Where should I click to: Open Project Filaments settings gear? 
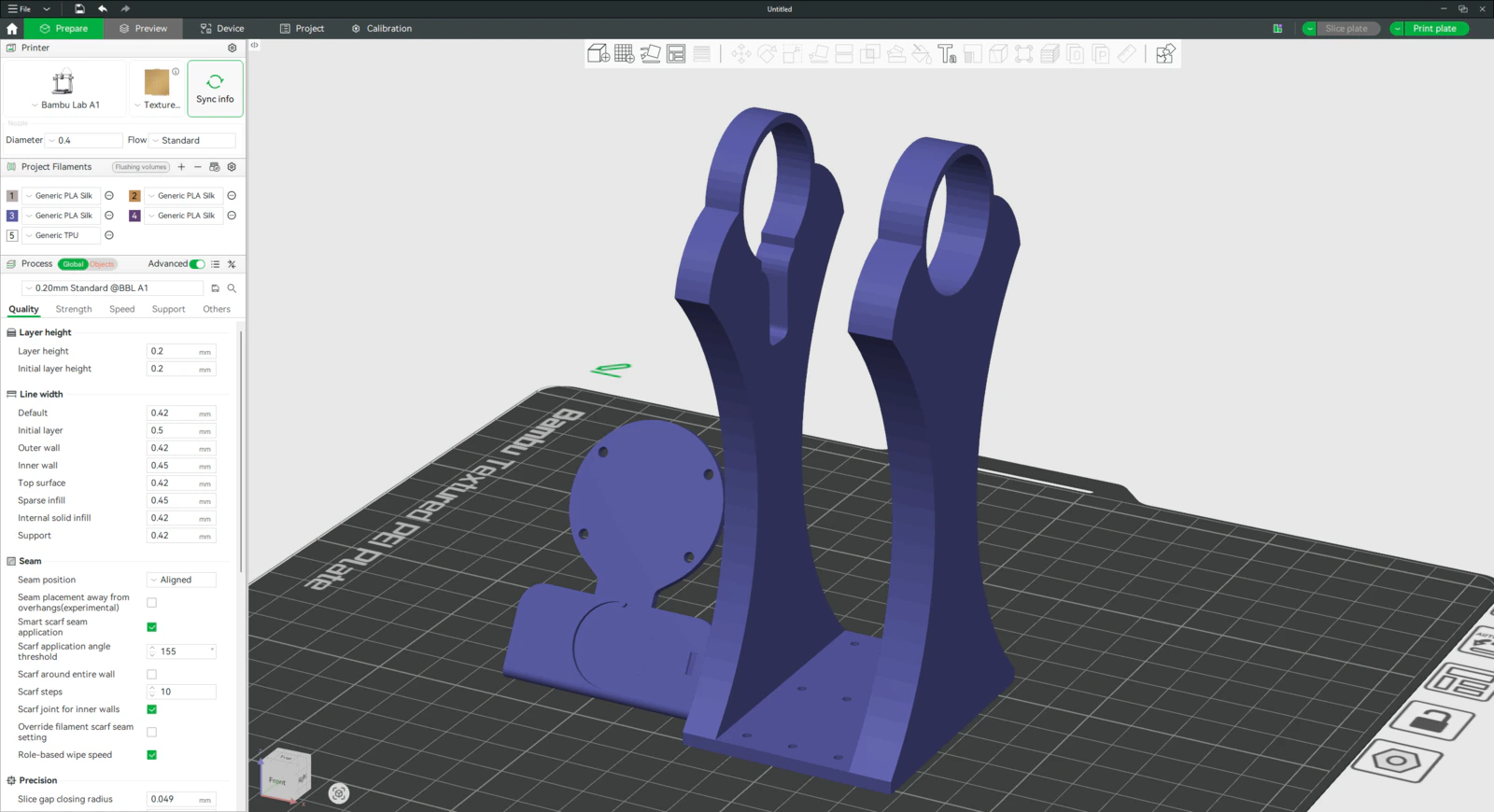(x=232, y=167)
